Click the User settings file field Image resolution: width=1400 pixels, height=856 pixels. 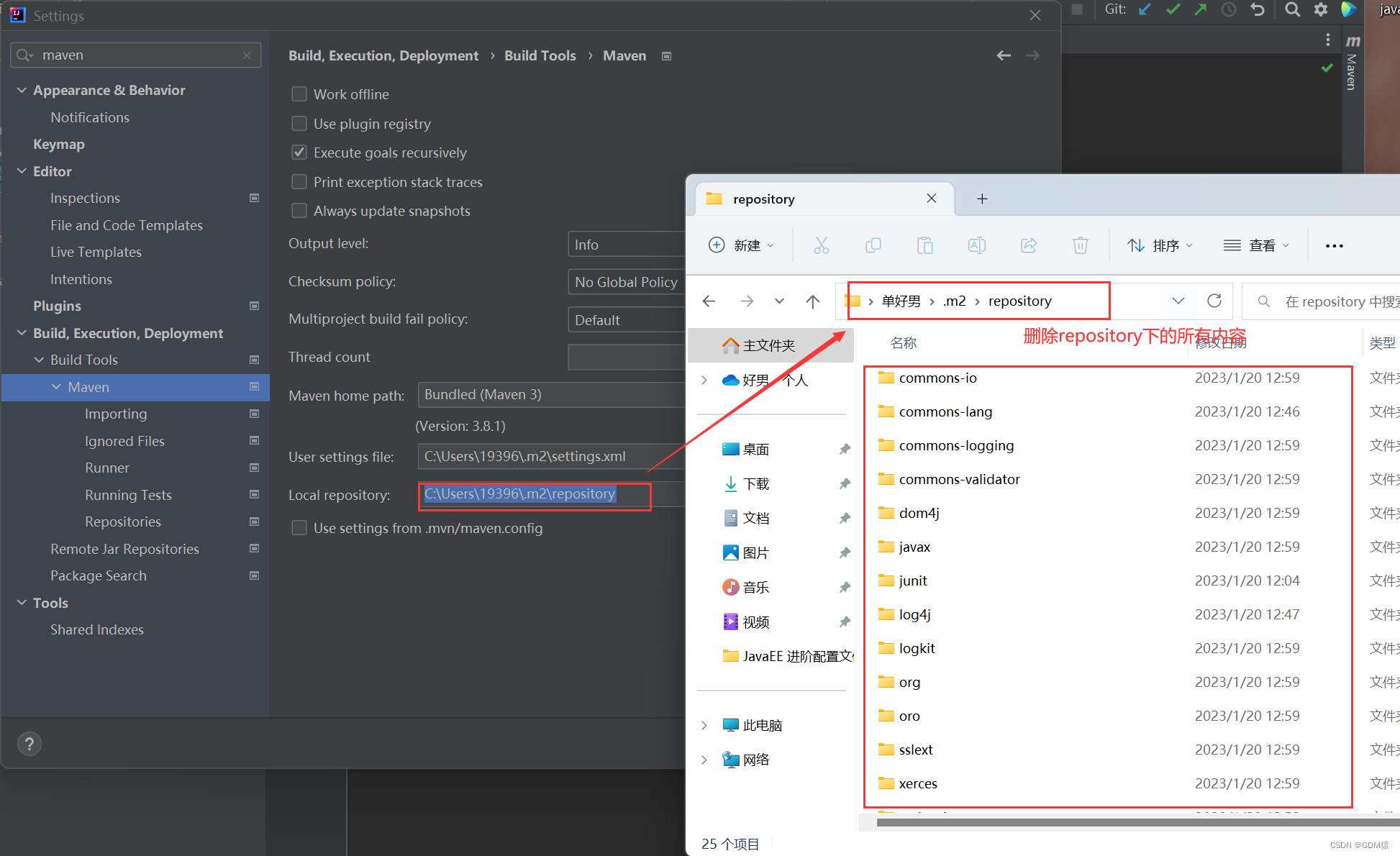click(551, 457)
